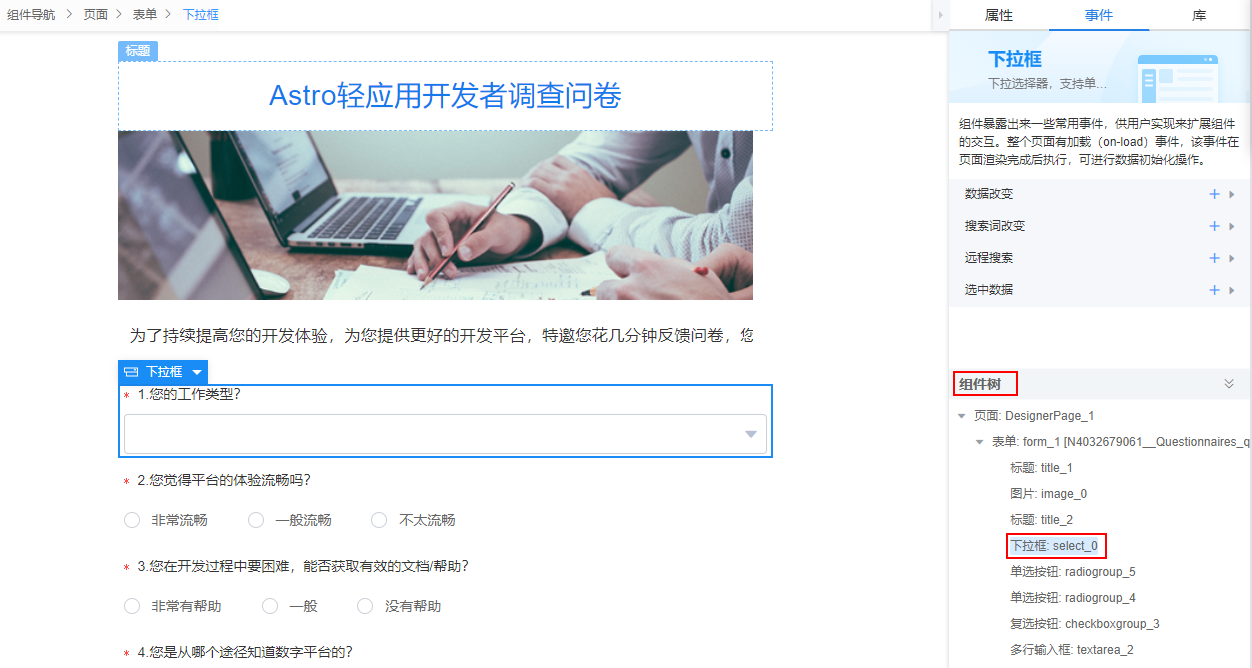Expand the 数据改变 event arrow

pyautogui.click(x=1232, y=194)
